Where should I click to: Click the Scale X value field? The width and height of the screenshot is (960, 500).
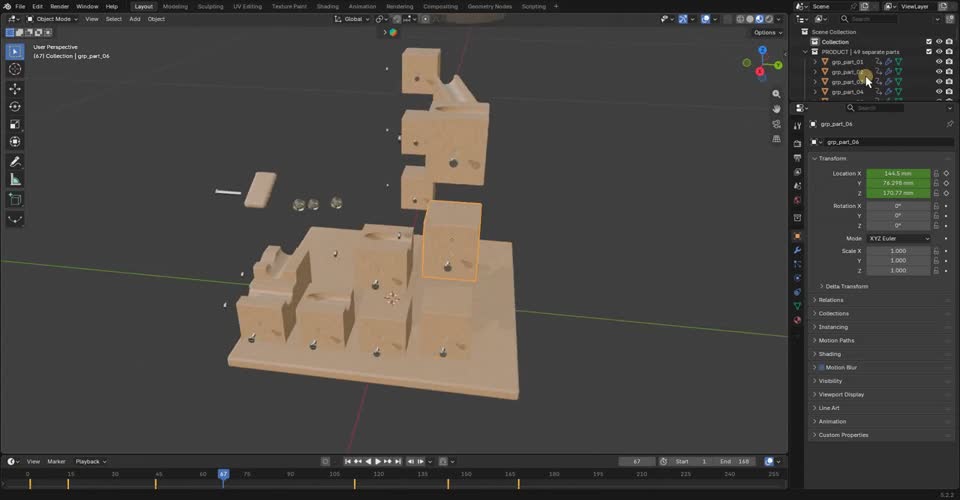point(898,251)
